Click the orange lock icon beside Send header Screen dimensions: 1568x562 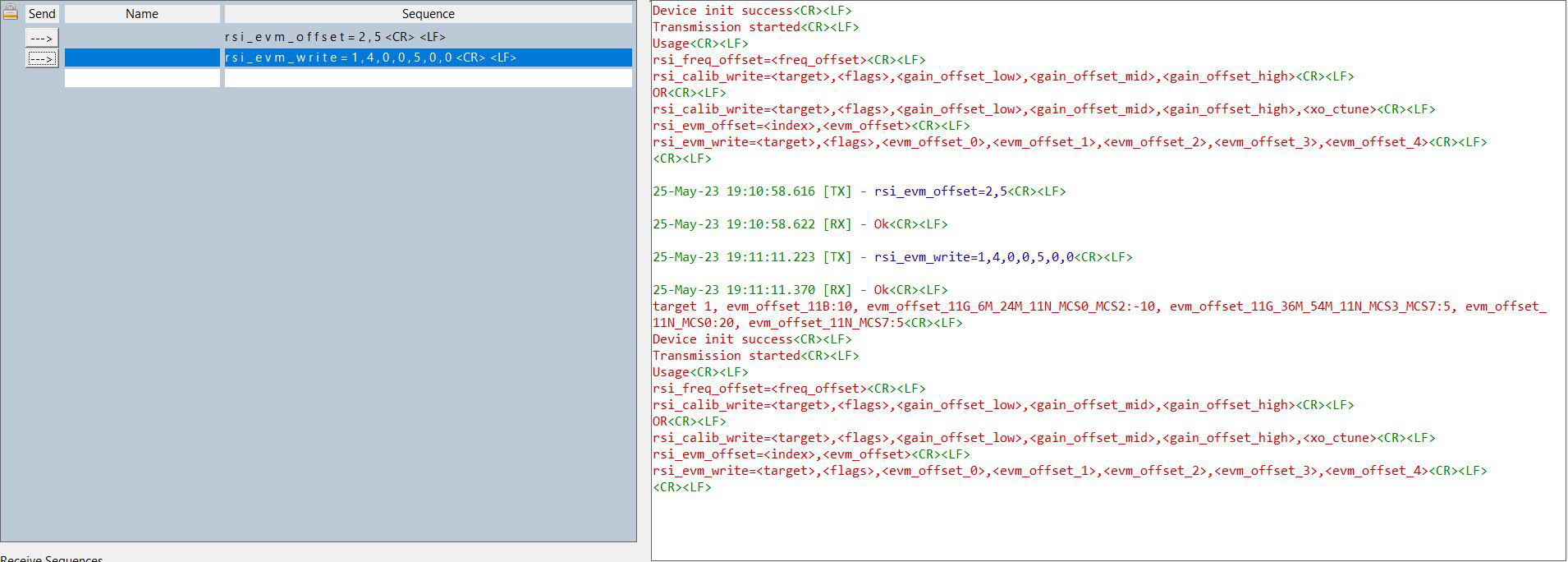click(11, 12)
